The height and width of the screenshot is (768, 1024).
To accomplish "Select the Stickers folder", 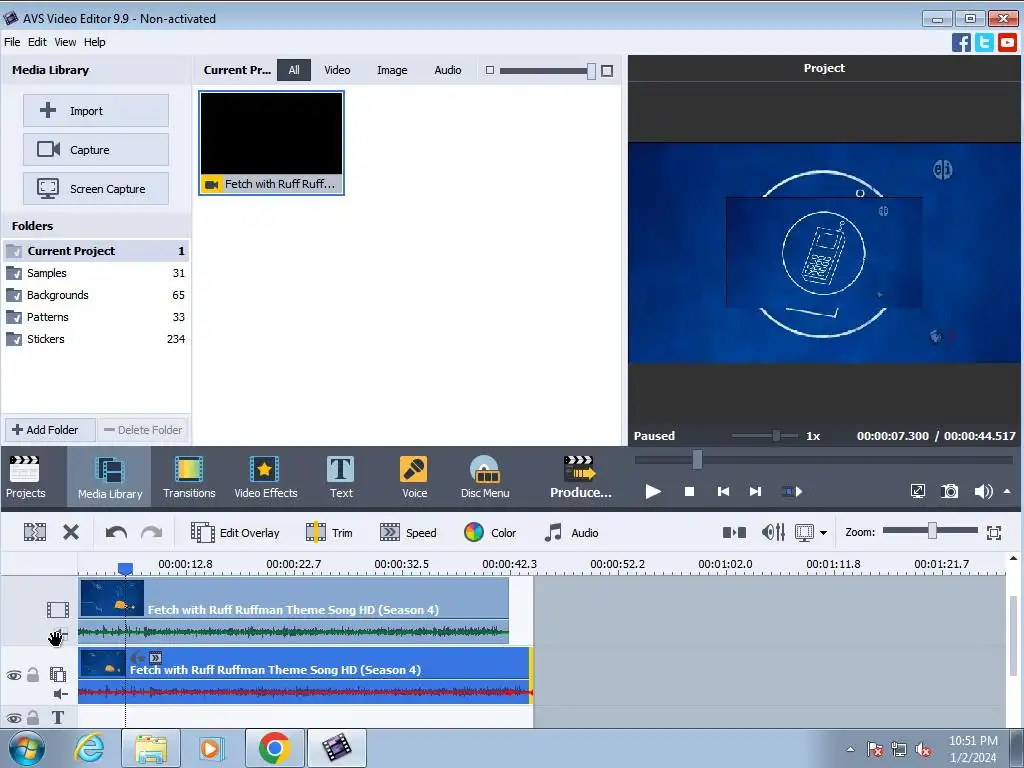I will click(x=95, y=339).
